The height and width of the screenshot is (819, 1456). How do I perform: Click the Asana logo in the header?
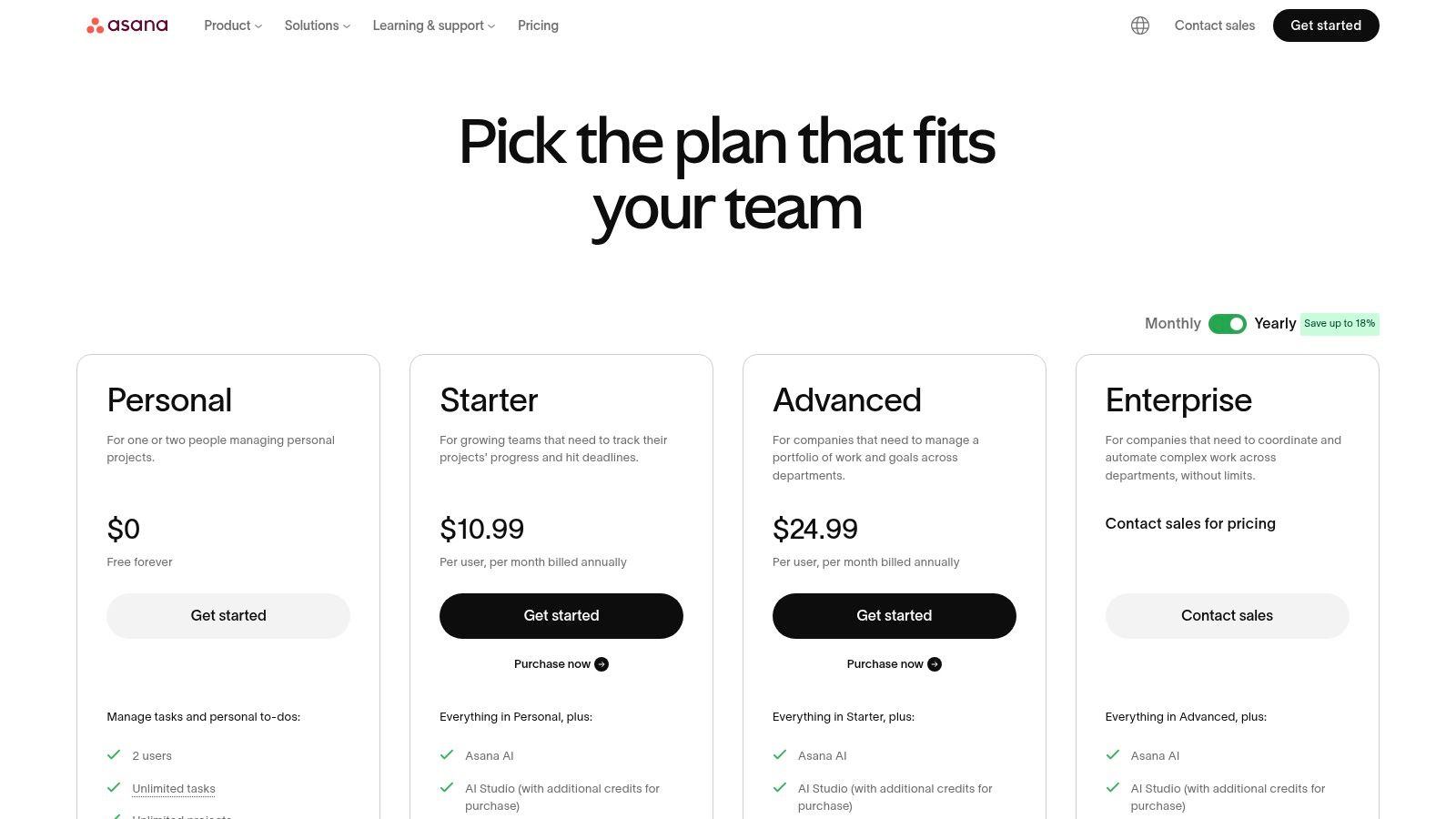[x=127, y=25]
